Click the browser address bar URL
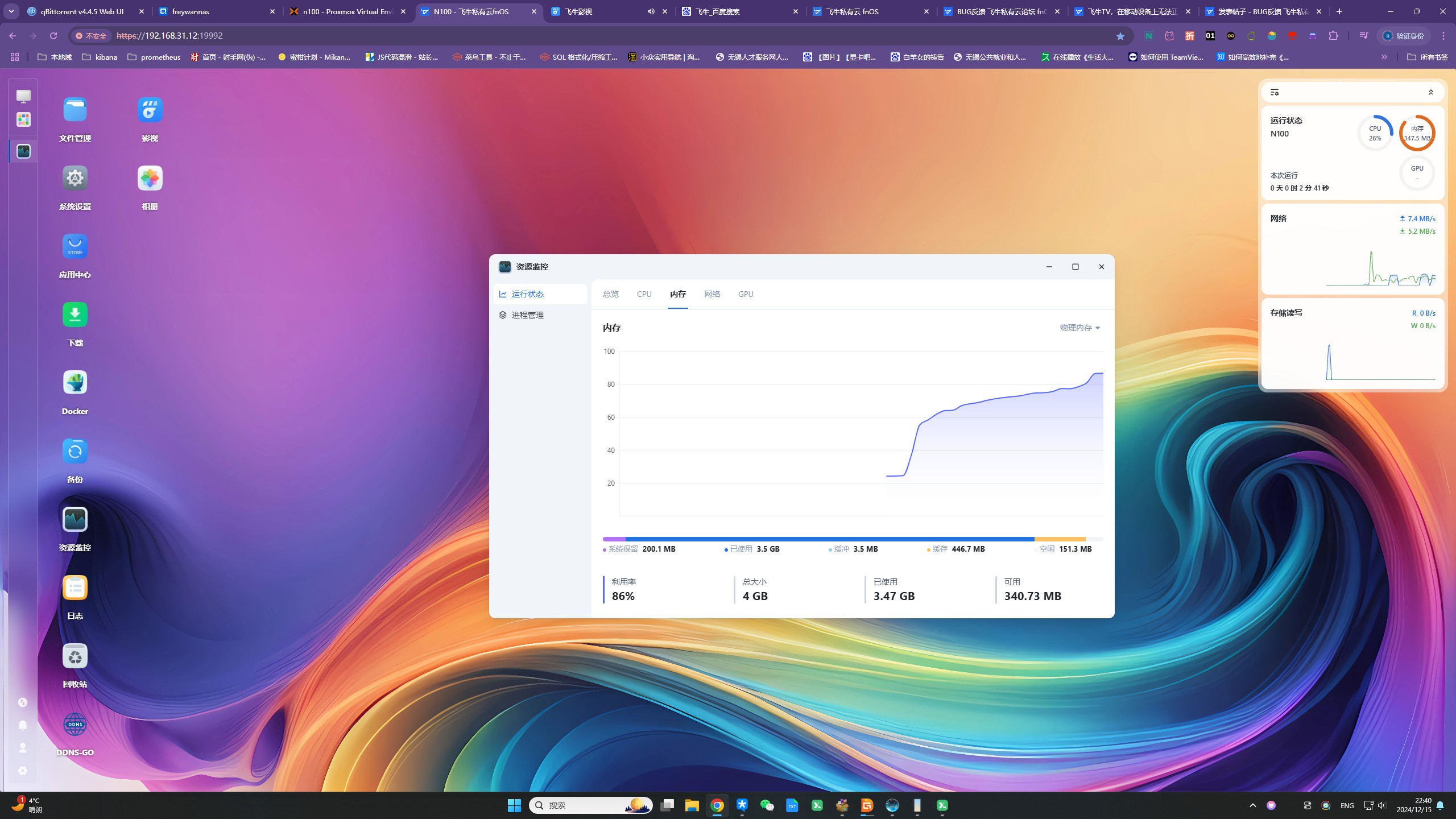Viewport: 1456px width, 819px height. (x=169, y=36)
